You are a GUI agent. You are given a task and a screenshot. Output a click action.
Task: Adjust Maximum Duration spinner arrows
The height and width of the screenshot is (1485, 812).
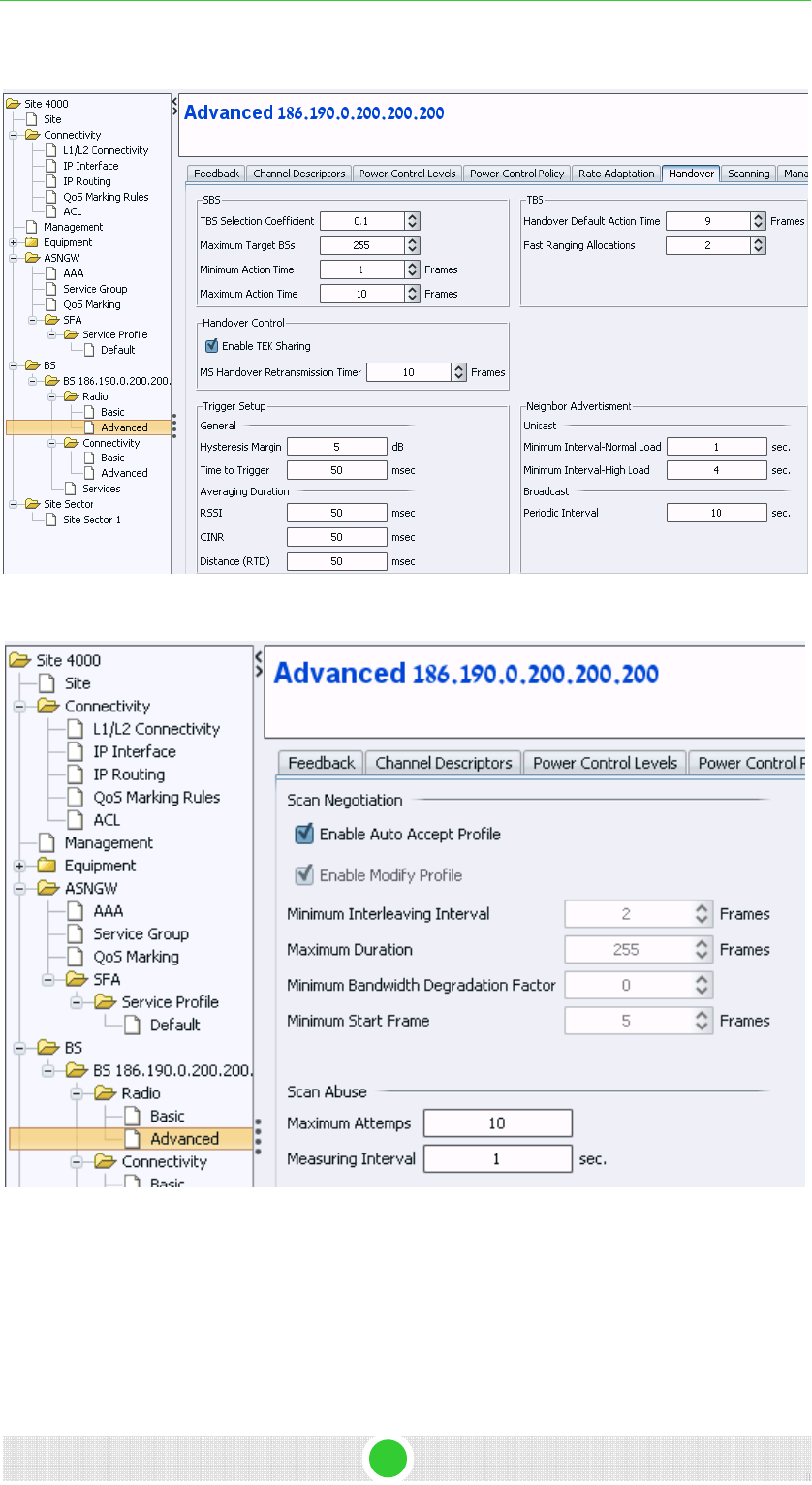click(x=701, y=950)
